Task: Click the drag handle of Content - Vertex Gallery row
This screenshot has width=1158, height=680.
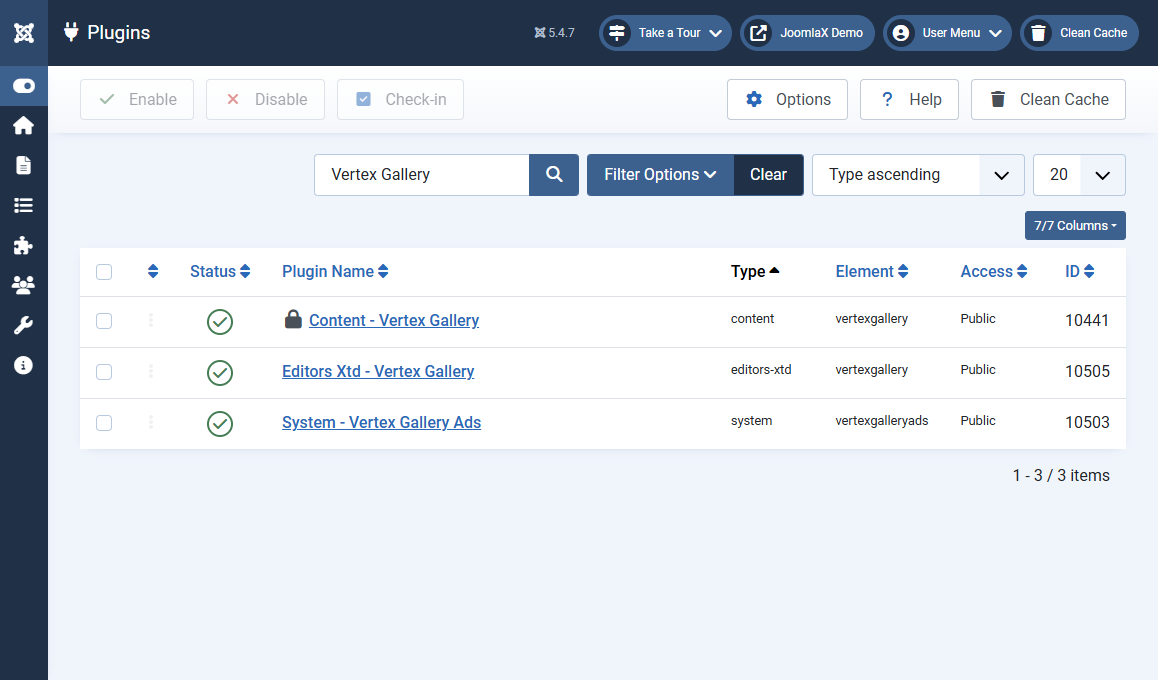Action: pos(151,320)
